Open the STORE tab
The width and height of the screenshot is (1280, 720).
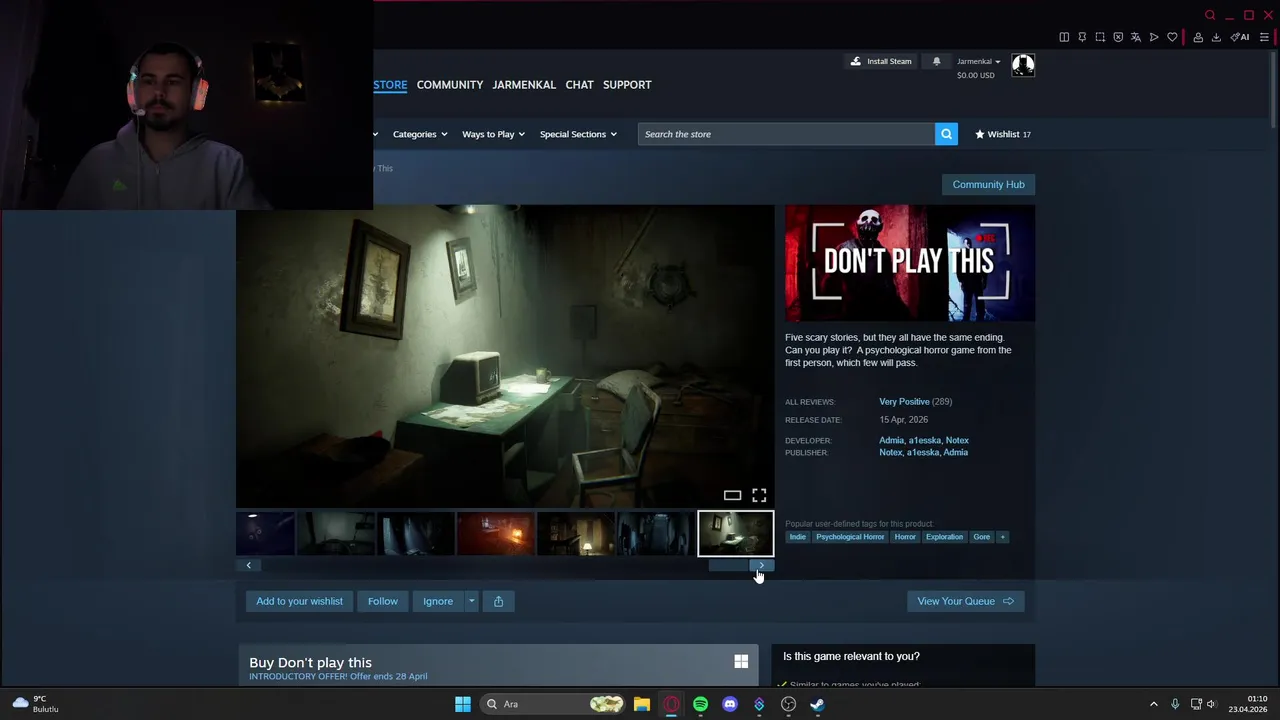click(390, 85)
